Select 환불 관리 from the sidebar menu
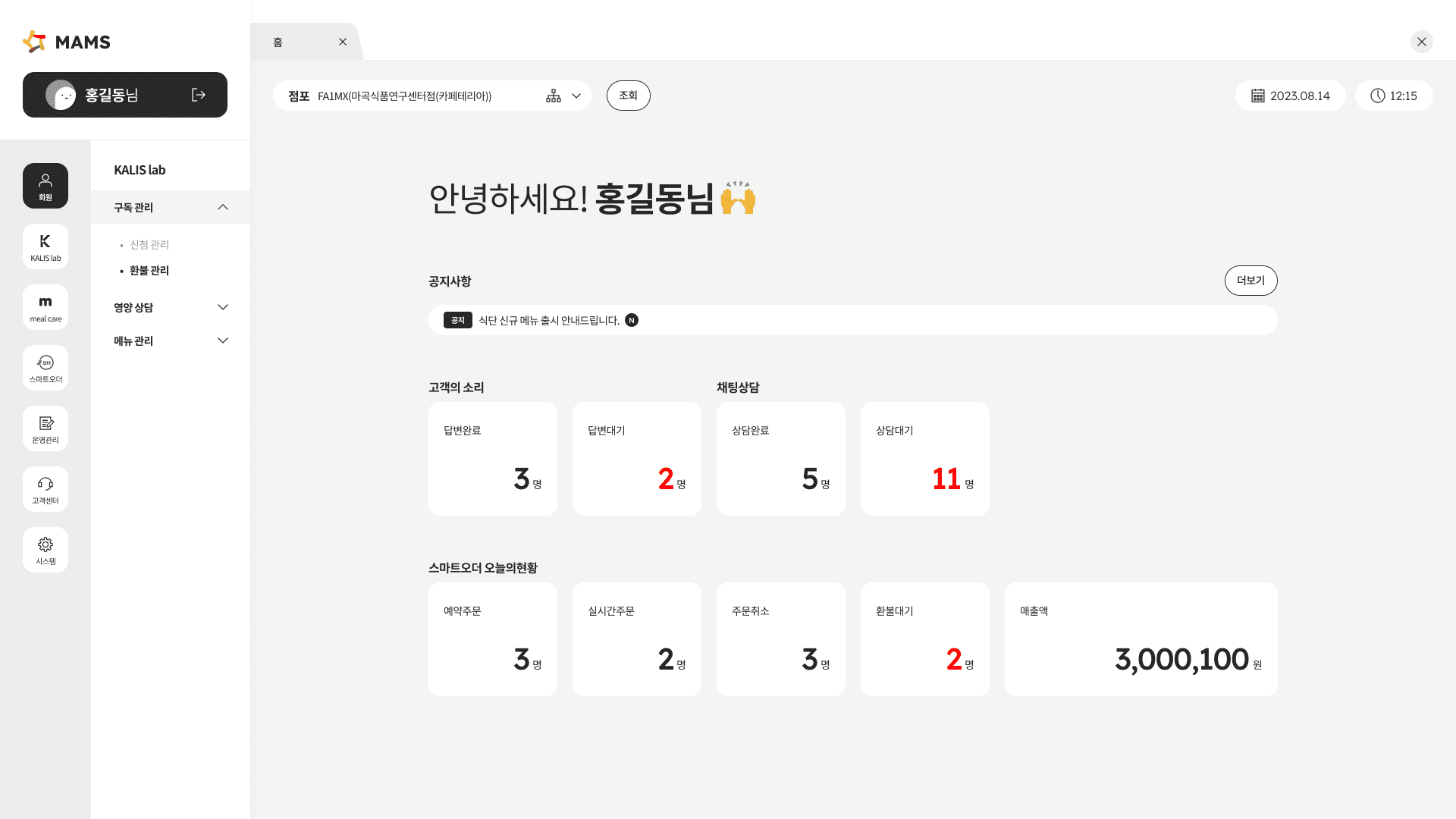This screenshot has height=819, width=1456. [x=149, y=270]
